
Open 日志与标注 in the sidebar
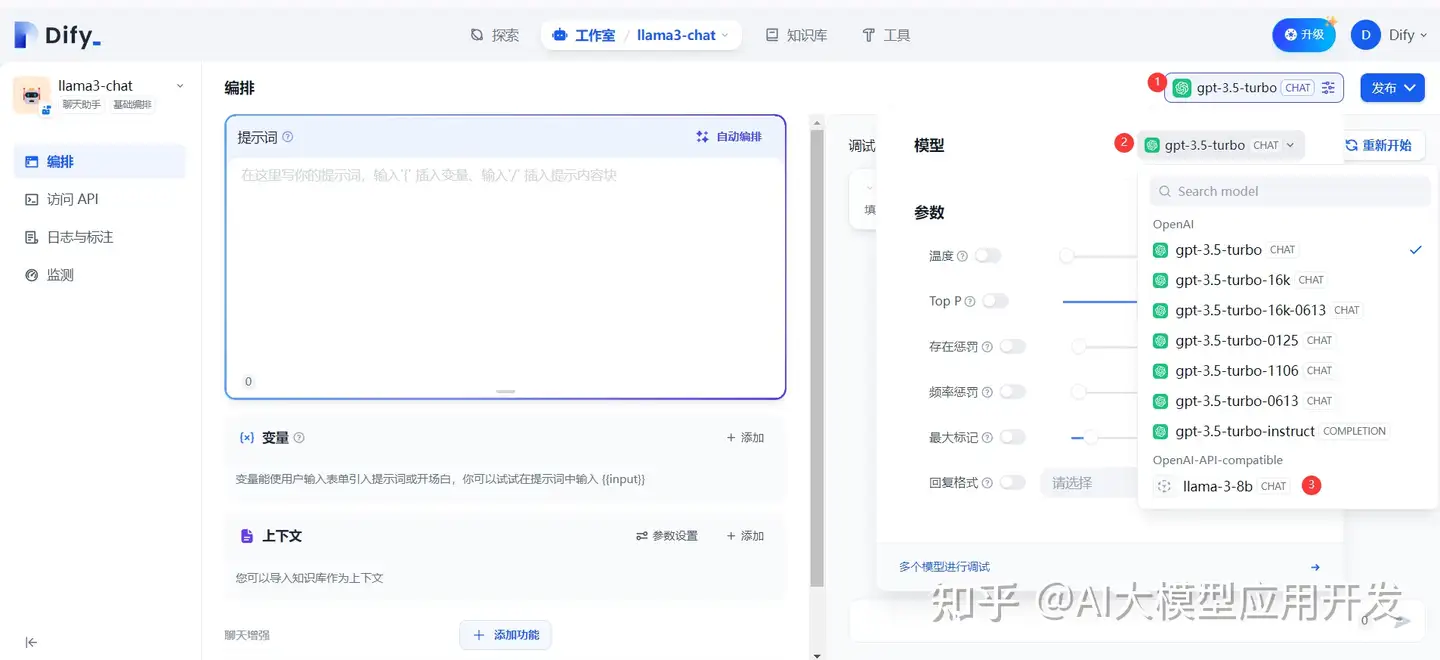(100, 237)
